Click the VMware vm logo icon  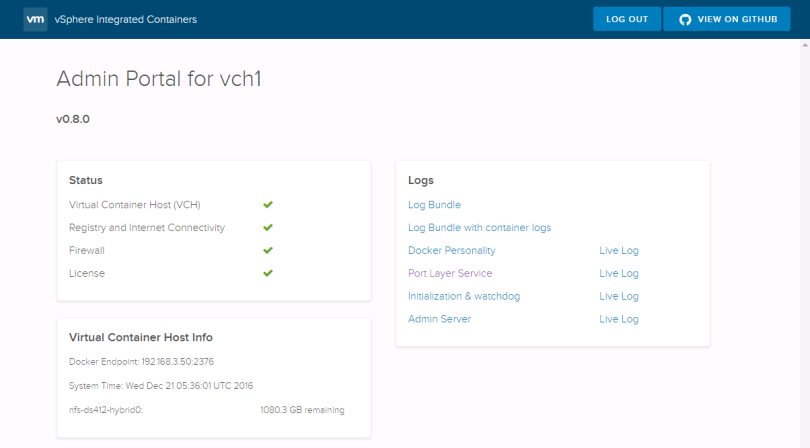pyautogui.click(x=35, y=19)
